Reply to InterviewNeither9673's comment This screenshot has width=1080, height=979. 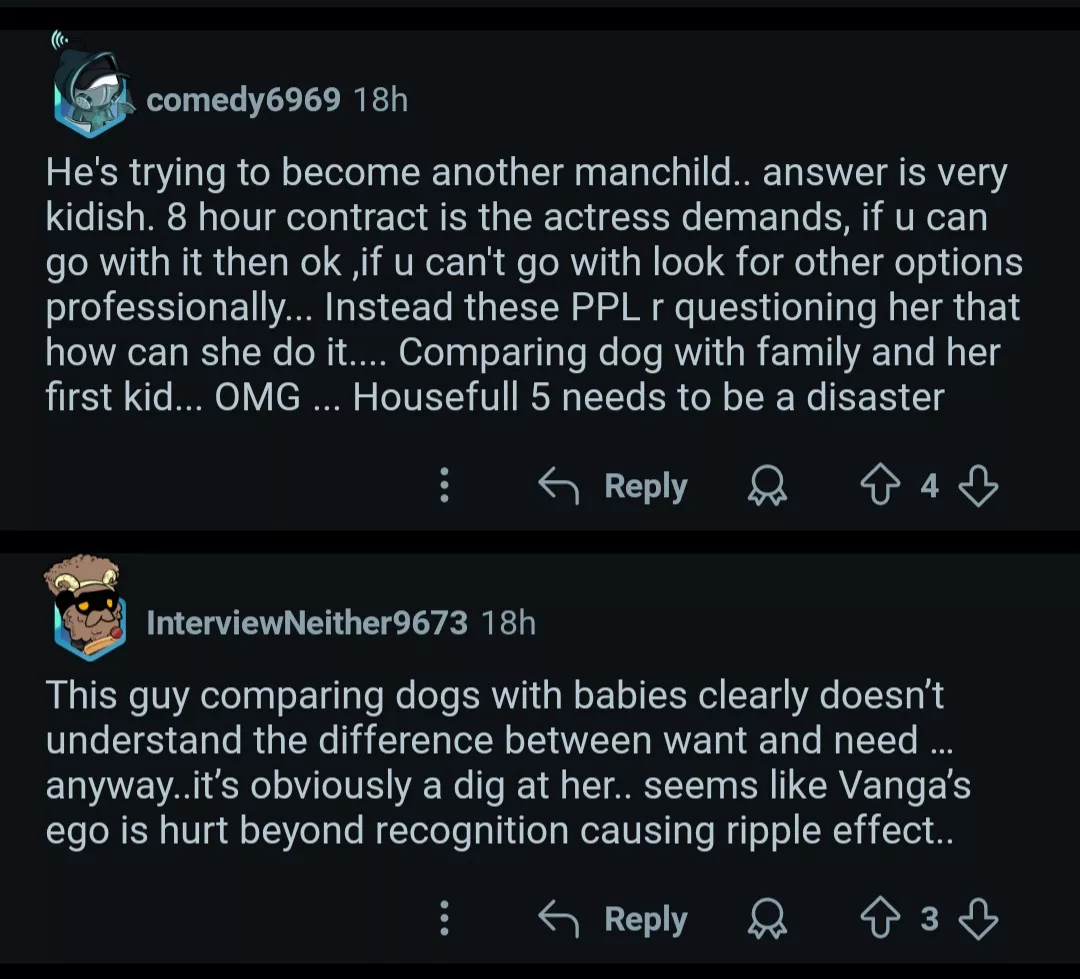[x=614, y=920]
